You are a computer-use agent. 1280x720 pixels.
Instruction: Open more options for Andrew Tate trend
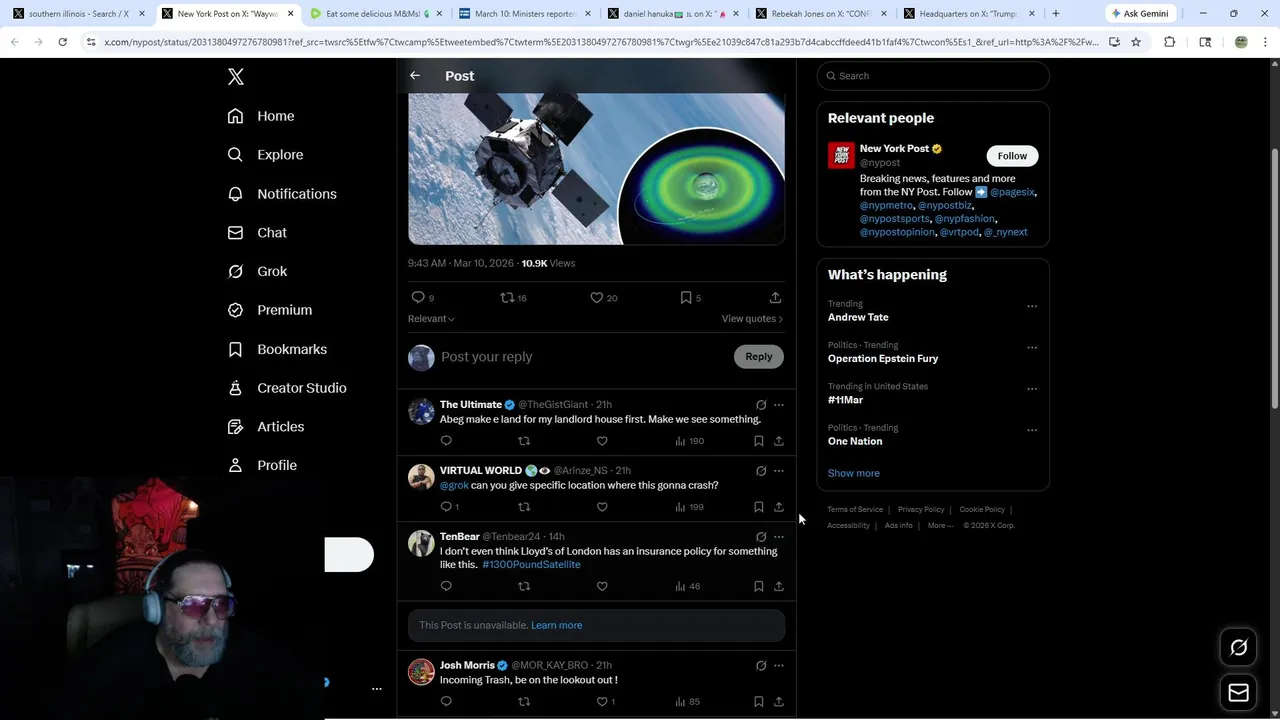point(1032,307)
